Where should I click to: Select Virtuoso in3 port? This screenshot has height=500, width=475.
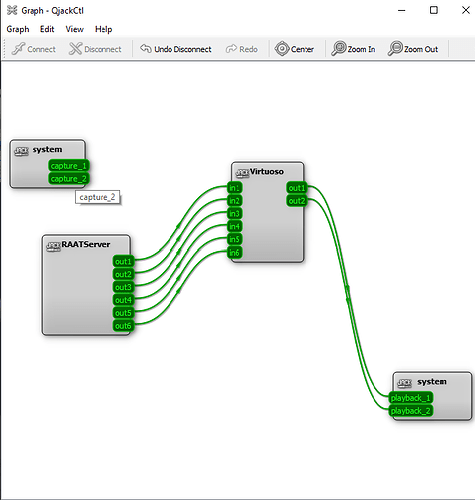click(x=234, y=213)
